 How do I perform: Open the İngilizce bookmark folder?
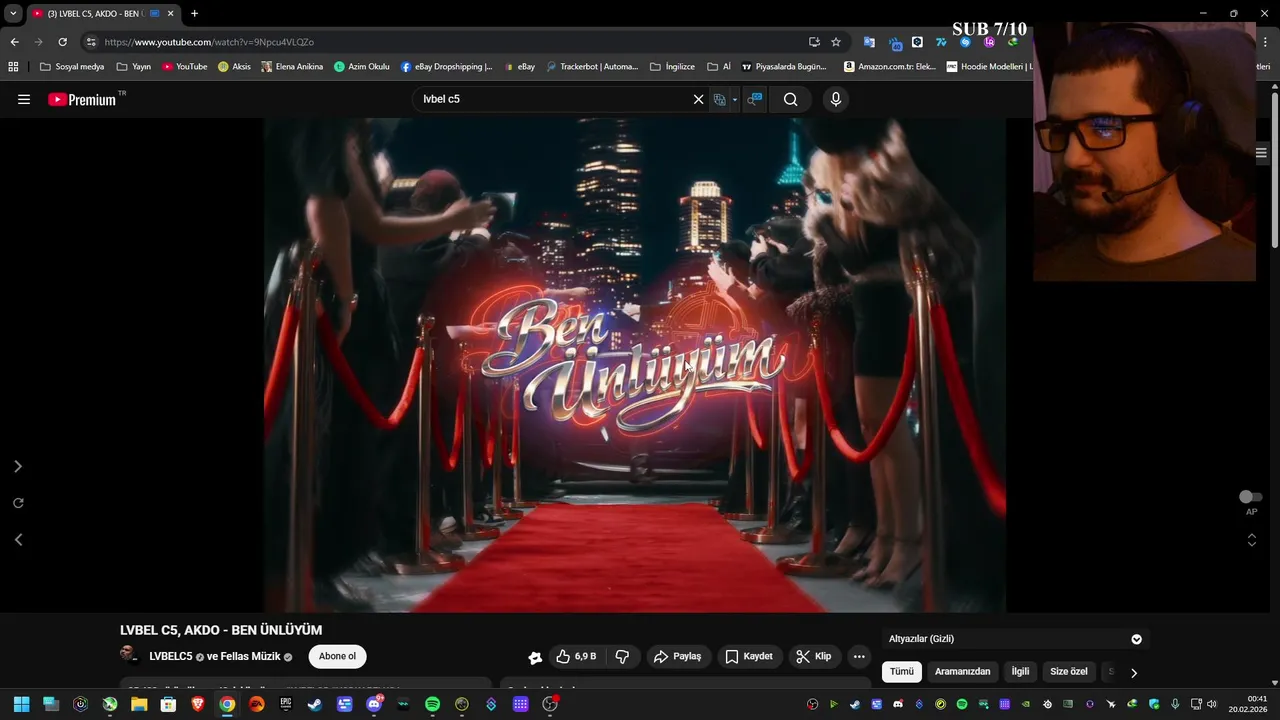tap(672, 67)
